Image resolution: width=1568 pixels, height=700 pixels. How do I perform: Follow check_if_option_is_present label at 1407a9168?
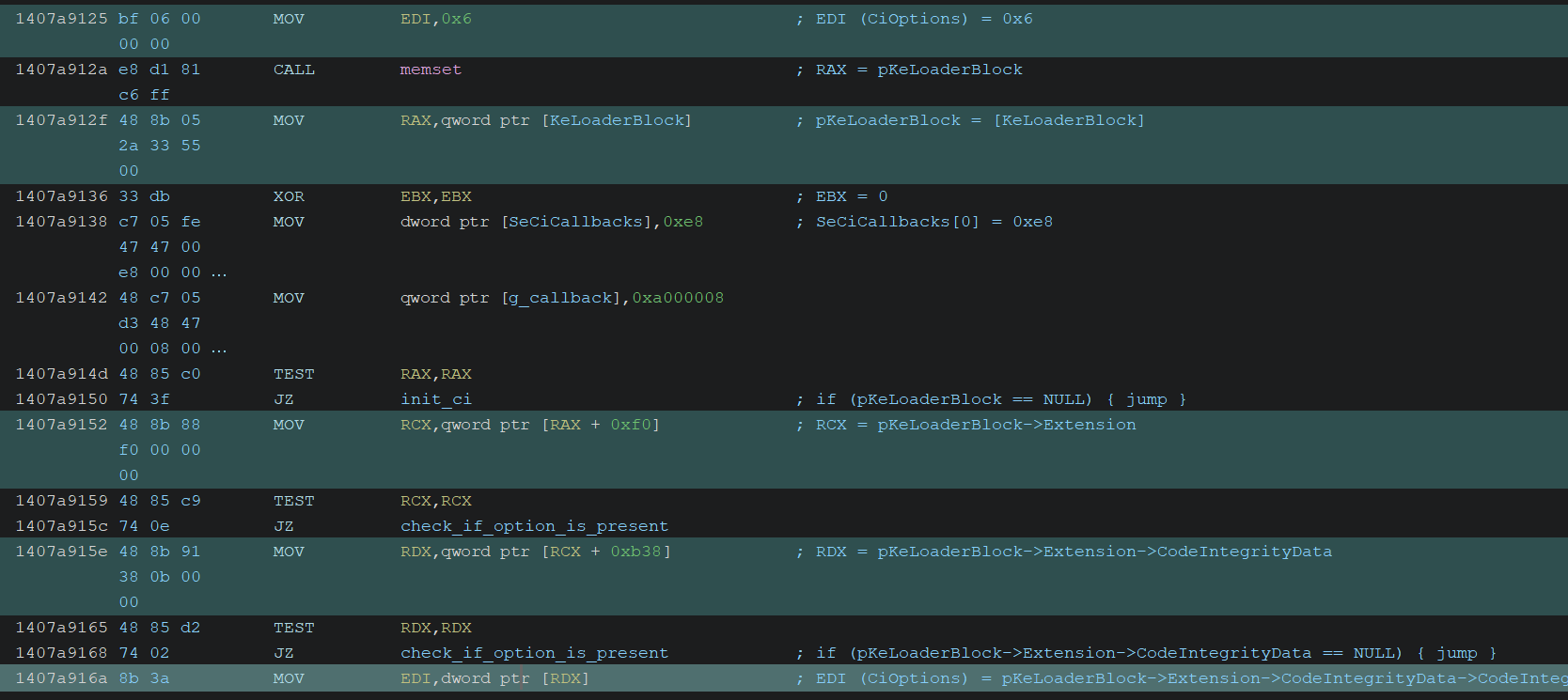(534, 653)
